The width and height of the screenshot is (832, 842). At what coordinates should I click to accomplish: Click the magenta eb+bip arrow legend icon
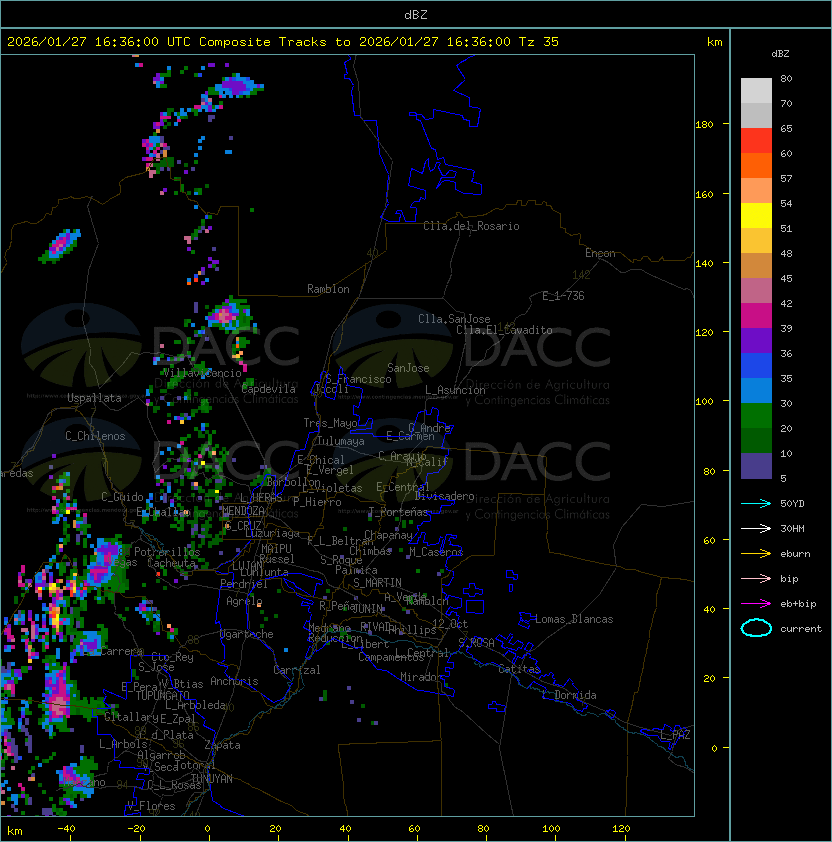[756, 604]
